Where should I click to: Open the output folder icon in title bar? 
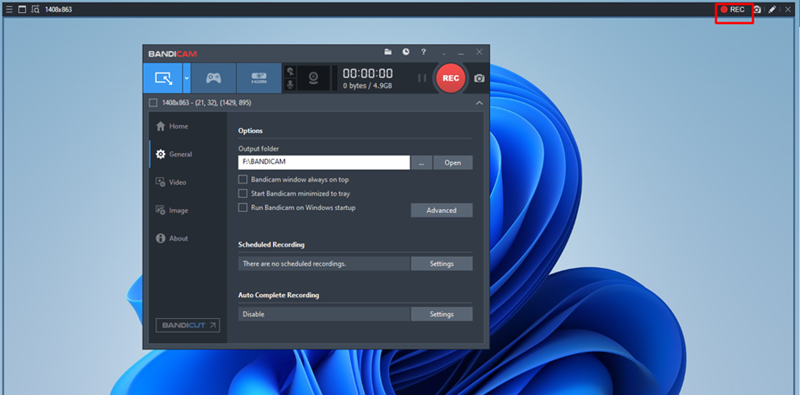pyautogui.click(x=388, y=52)
